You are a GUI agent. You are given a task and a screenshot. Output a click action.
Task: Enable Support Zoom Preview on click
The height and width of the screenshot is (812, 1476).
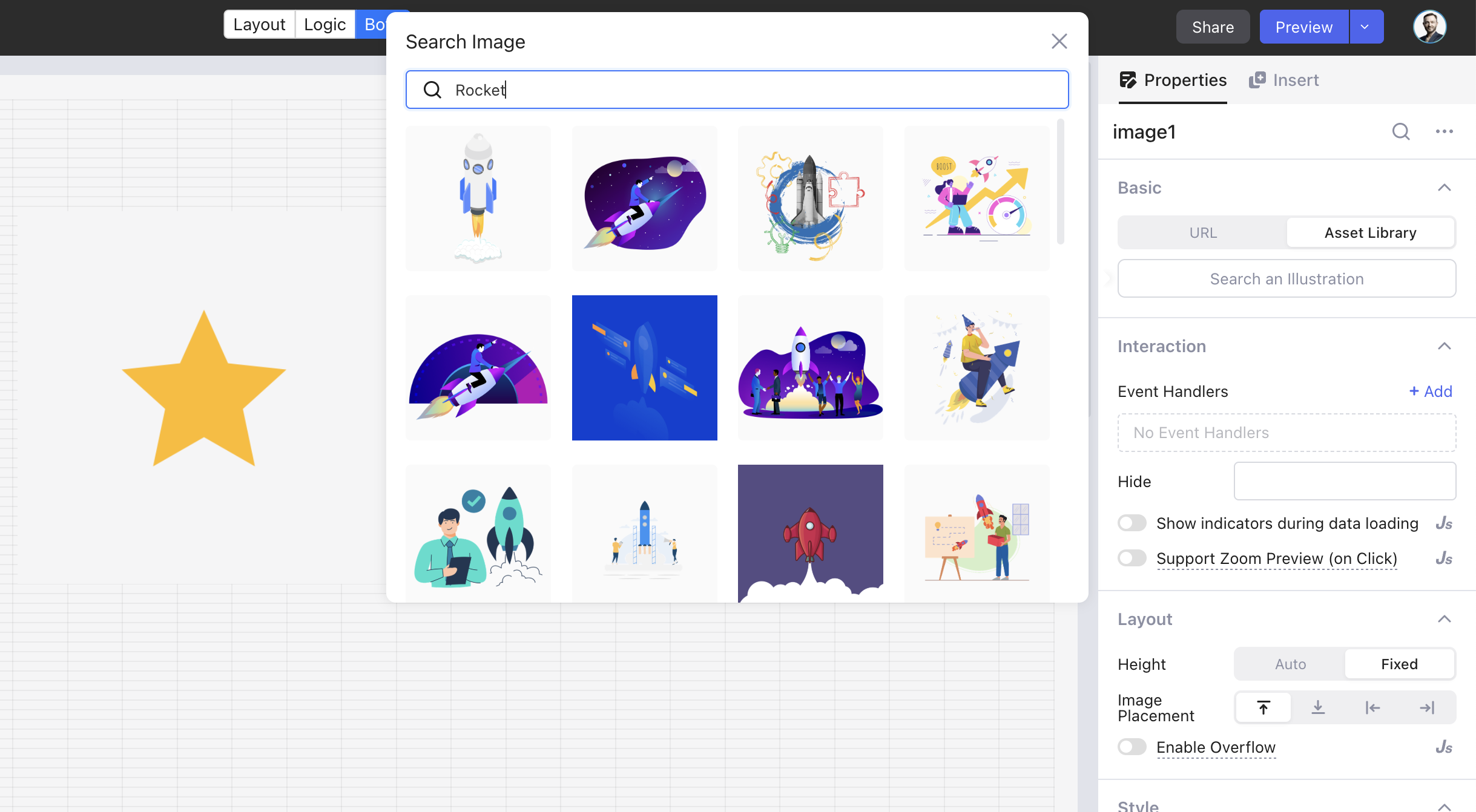[1132, 558]
